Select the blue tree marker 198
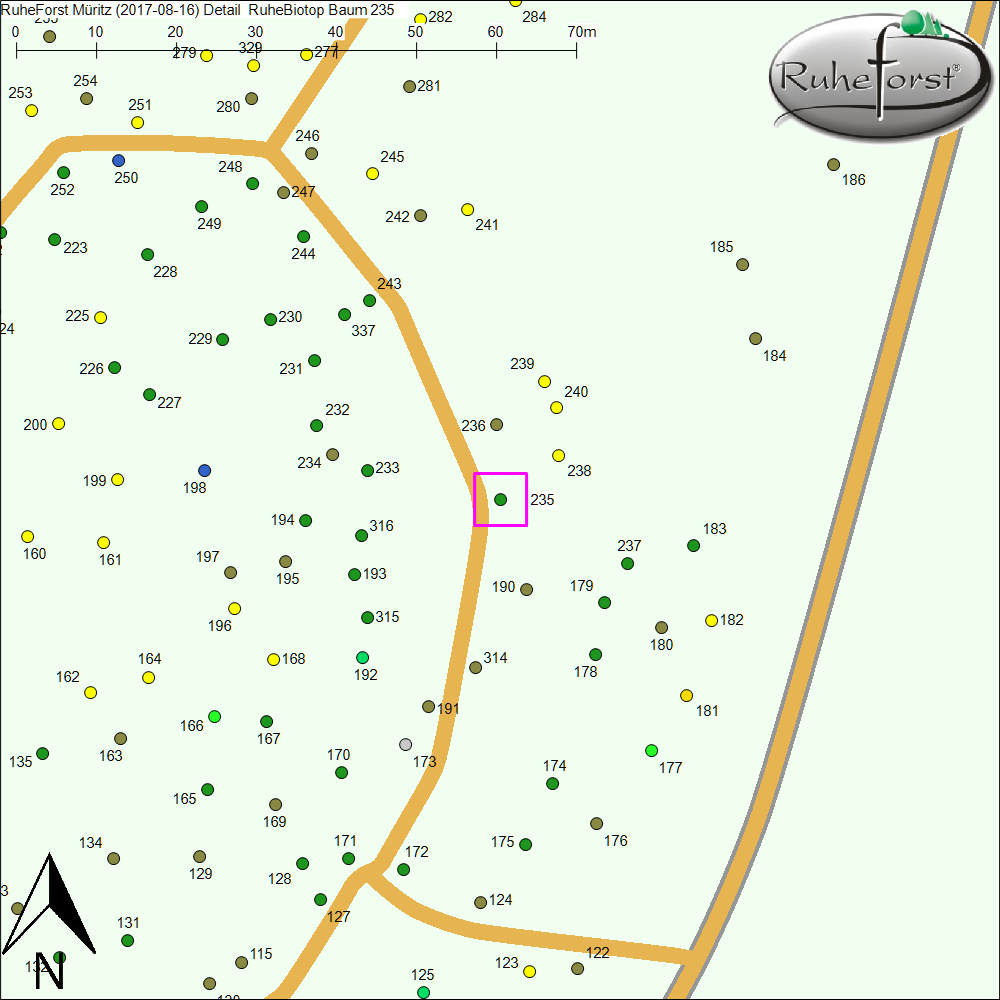 click(205, 470)
